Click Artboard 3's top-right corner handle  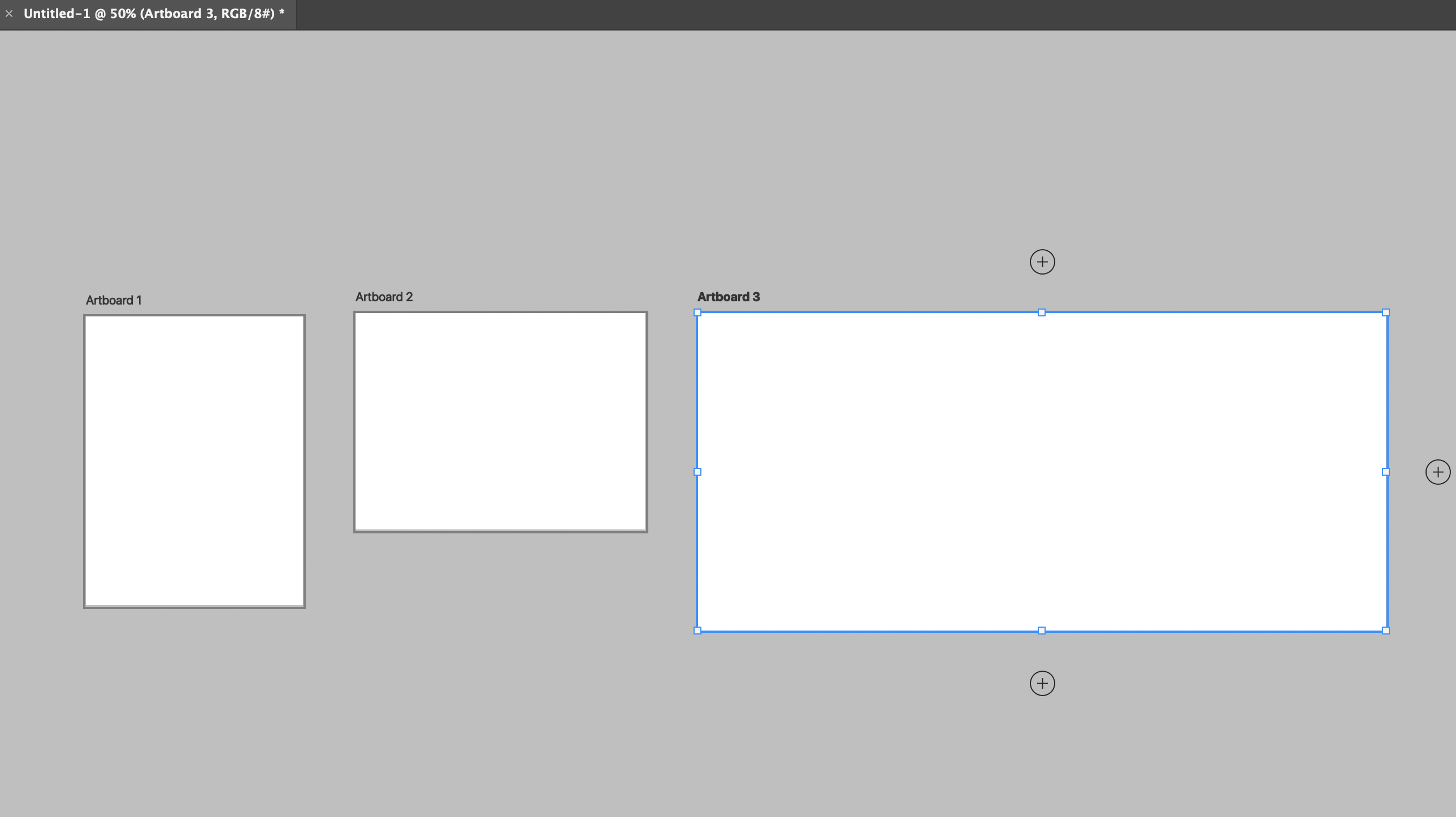pyautogui.click(x=1385, y=312)
